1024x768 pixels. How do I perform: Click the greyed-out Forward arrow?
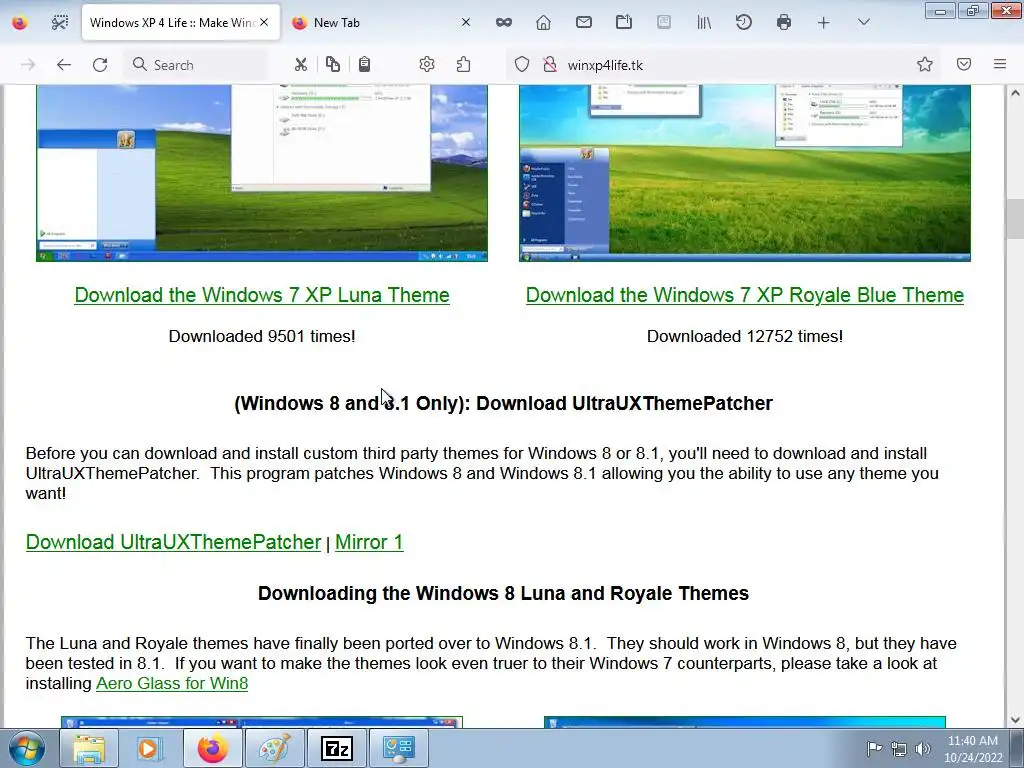tap(28, 65)
